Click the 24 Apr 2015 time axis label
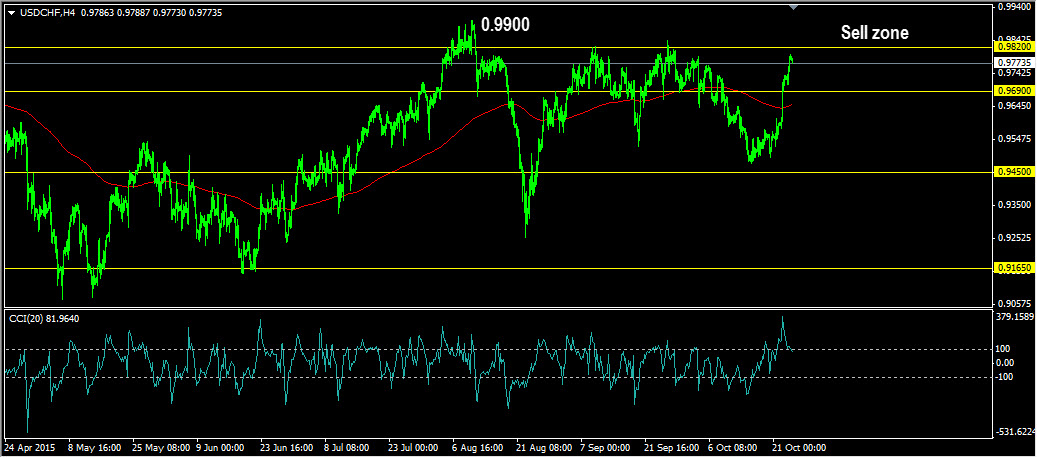 pyautogui.click(x=28, y=447)
